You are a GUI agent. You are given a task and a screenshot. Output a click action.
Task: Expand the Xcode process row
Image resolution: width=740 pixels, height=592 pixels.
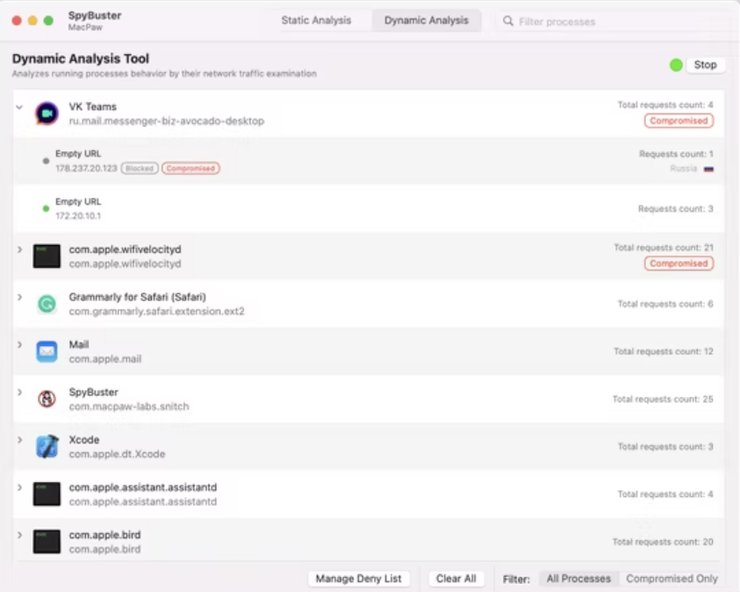point(19,439)
